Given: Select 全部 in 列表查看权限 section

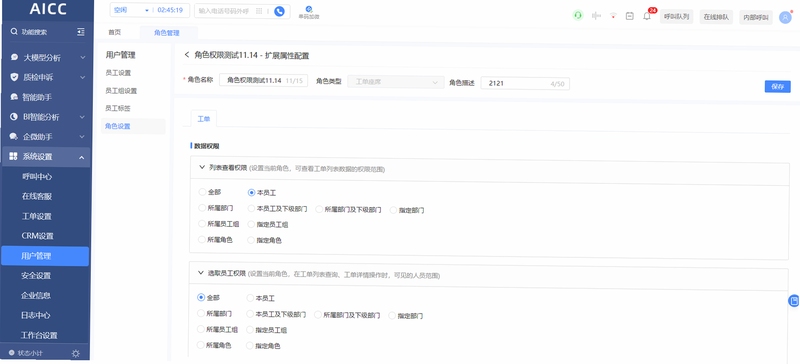Looking at the screenshot, I should [202, 192].
